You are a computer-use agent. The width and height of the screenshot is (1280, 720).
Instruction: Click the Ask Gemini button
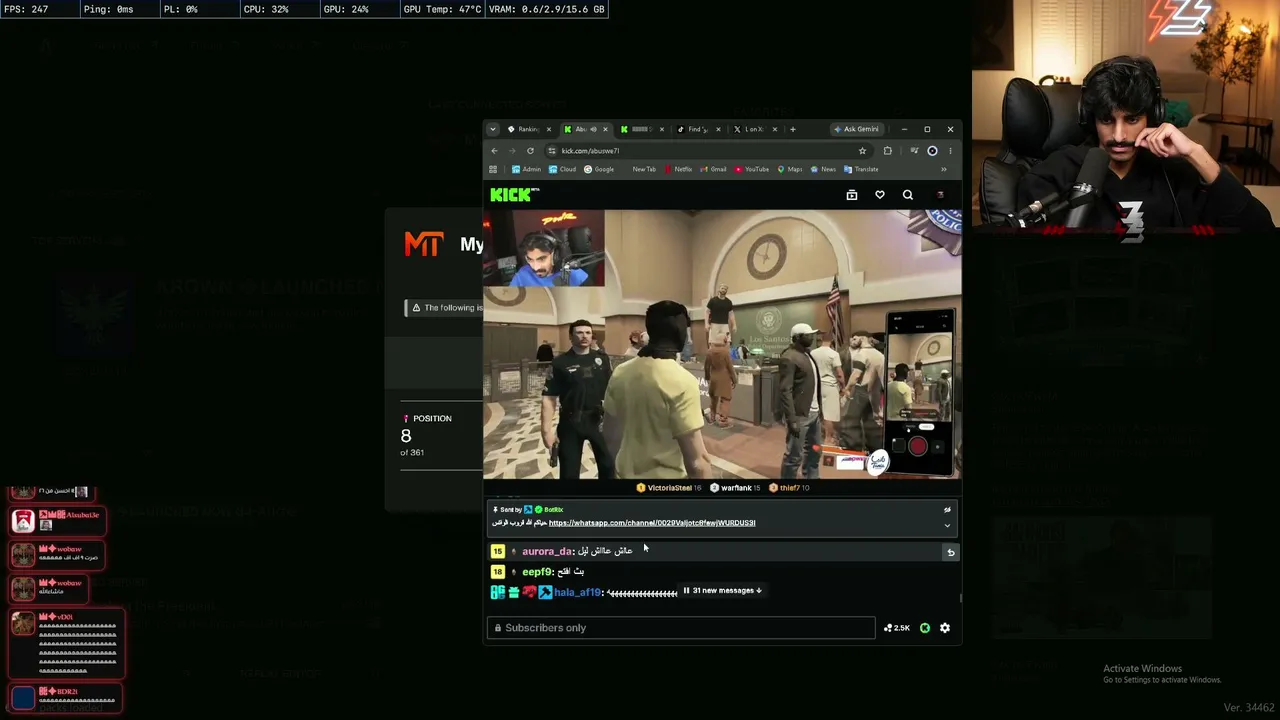click(857, 129)
